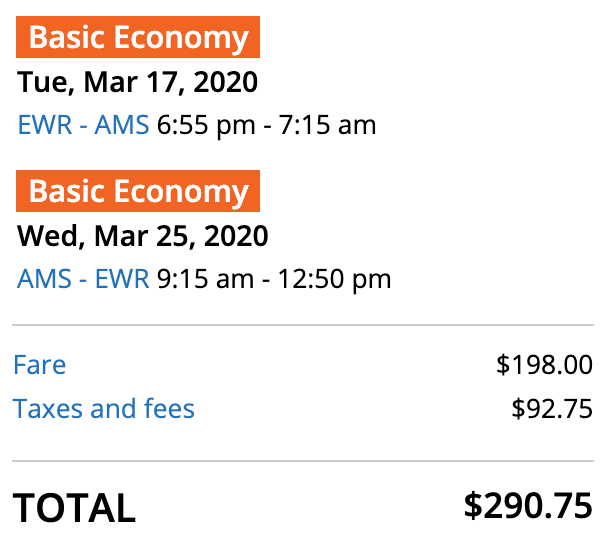Click the en dash between AMS and EWR on the return flight
This screenshot has height=548, width=612.
point(82,279)
